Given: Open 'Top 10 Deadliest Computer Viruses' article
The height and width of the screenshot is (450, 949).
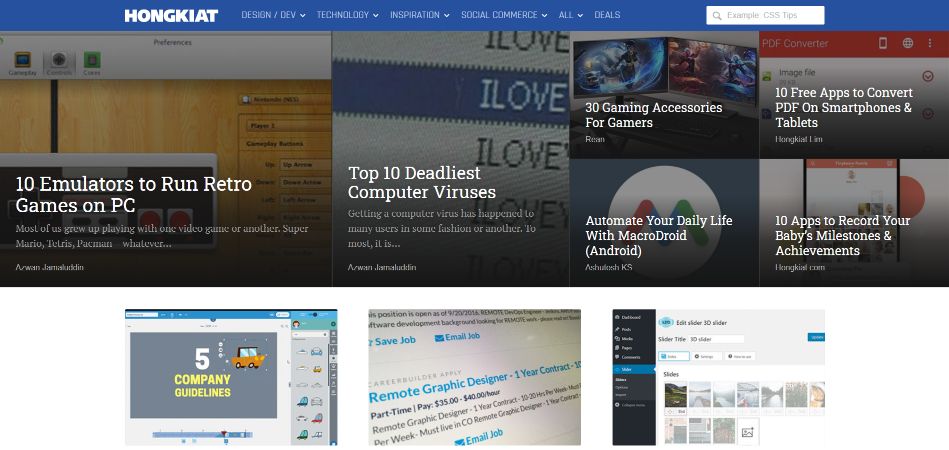Looking at the screenshot, I should pos(422,182).
